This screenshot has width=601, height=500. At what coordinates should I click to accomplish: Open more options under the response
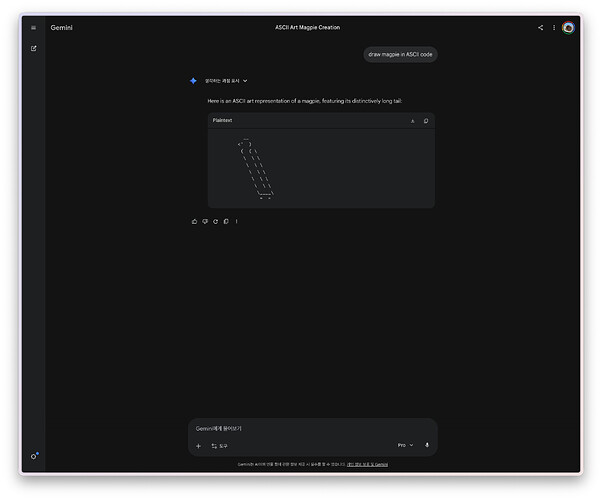(x=236, y=221)
